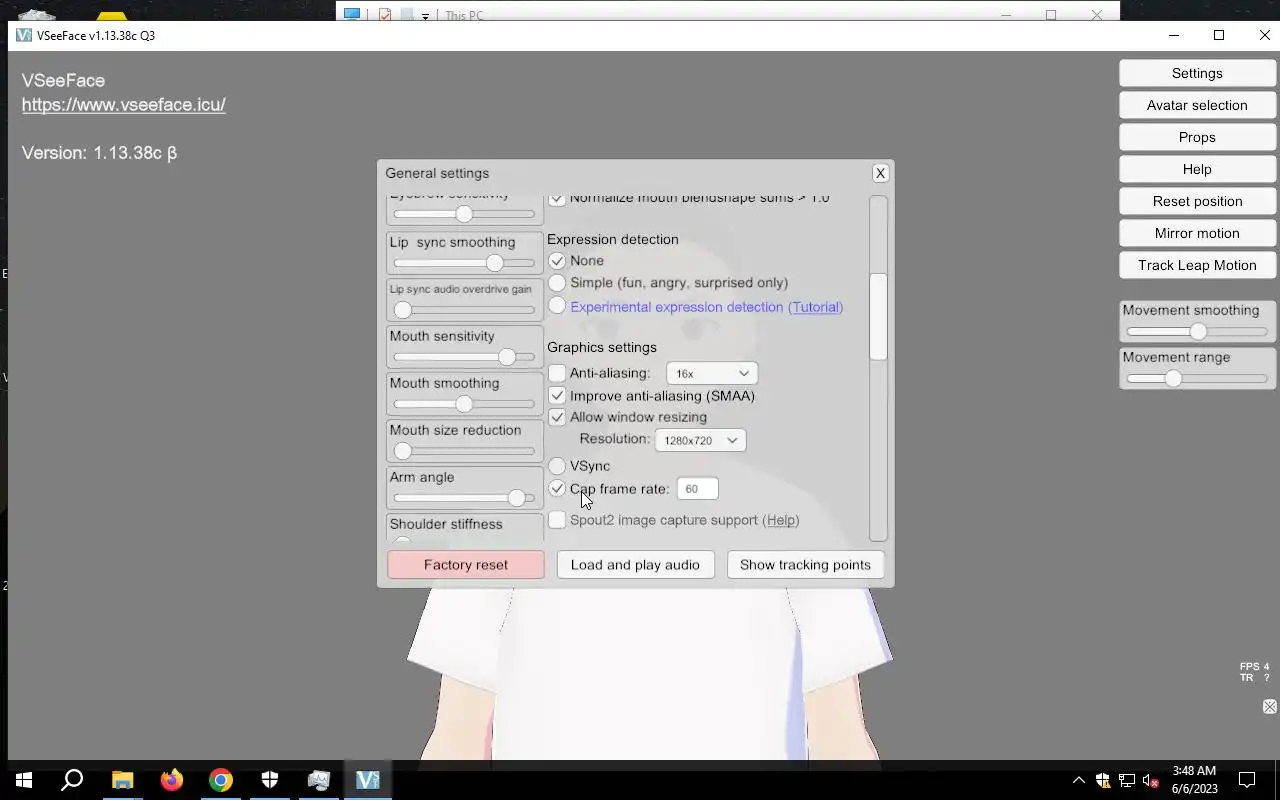Click Track Leap Motion button

click(1197, 265)
